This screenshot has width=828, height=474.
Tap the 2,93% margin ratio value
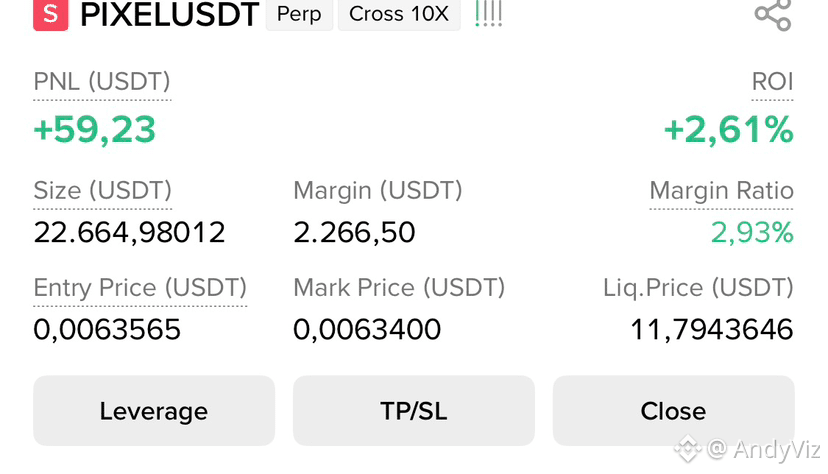coord(752,232)
